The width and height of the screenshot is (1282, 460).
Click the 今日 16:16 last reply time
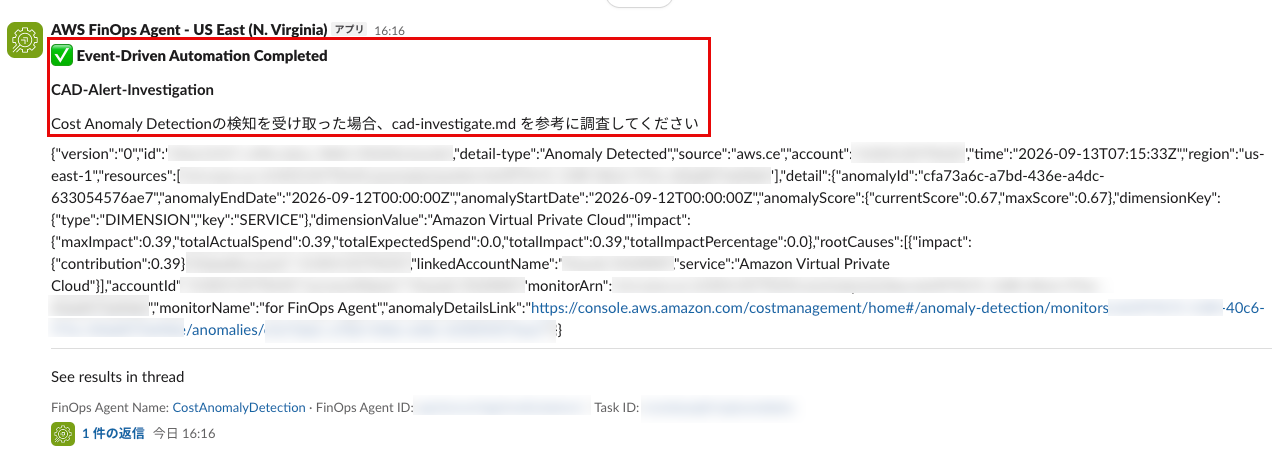pos(184,434)
